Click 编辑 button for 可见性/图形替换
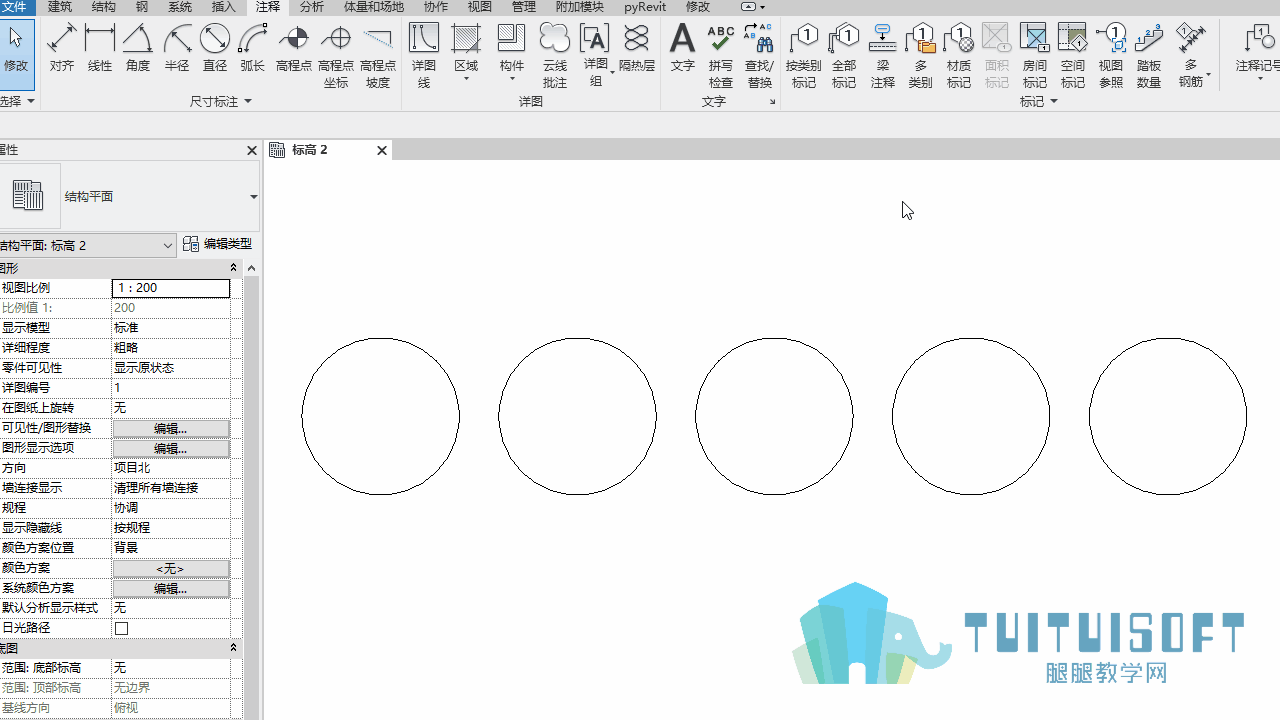Screen dimensions: 1280x720 (171, 428)
